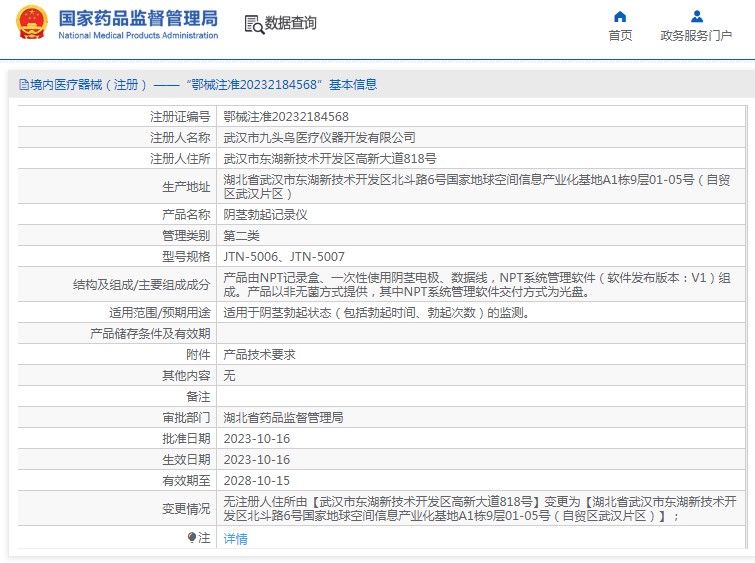Screen dimensions: 755x563
Task: Click National Medical Products Administration subtitle
Action: [x=138, y=35]
